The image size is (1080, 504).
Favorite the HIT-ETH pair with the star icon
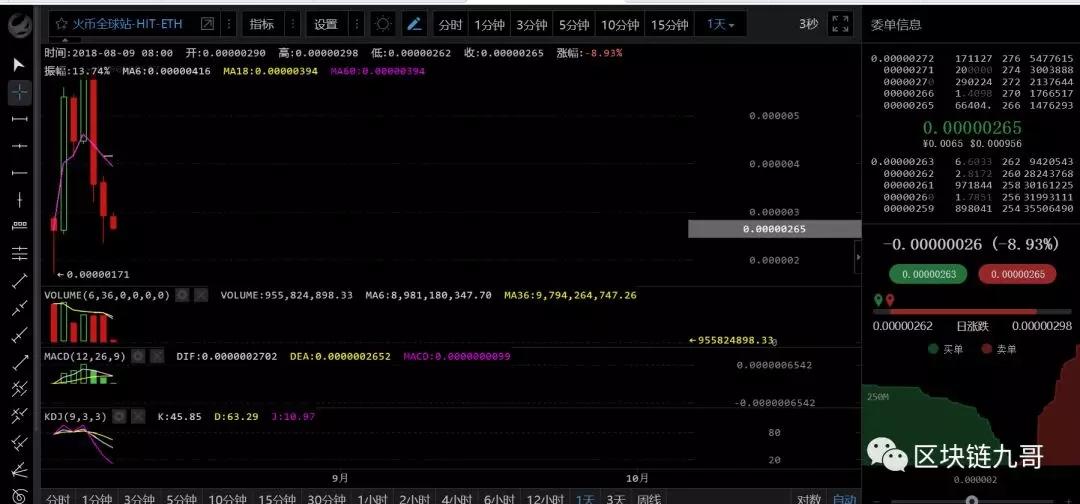point(61,25)
